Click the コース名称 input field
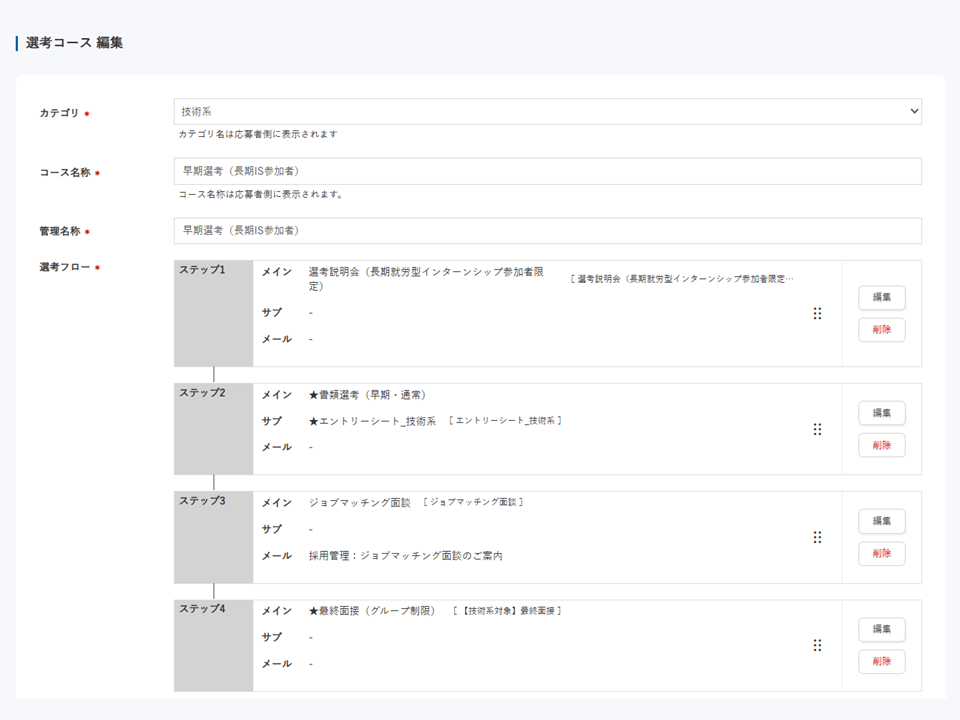960x720 pixels. click(547, 171)
